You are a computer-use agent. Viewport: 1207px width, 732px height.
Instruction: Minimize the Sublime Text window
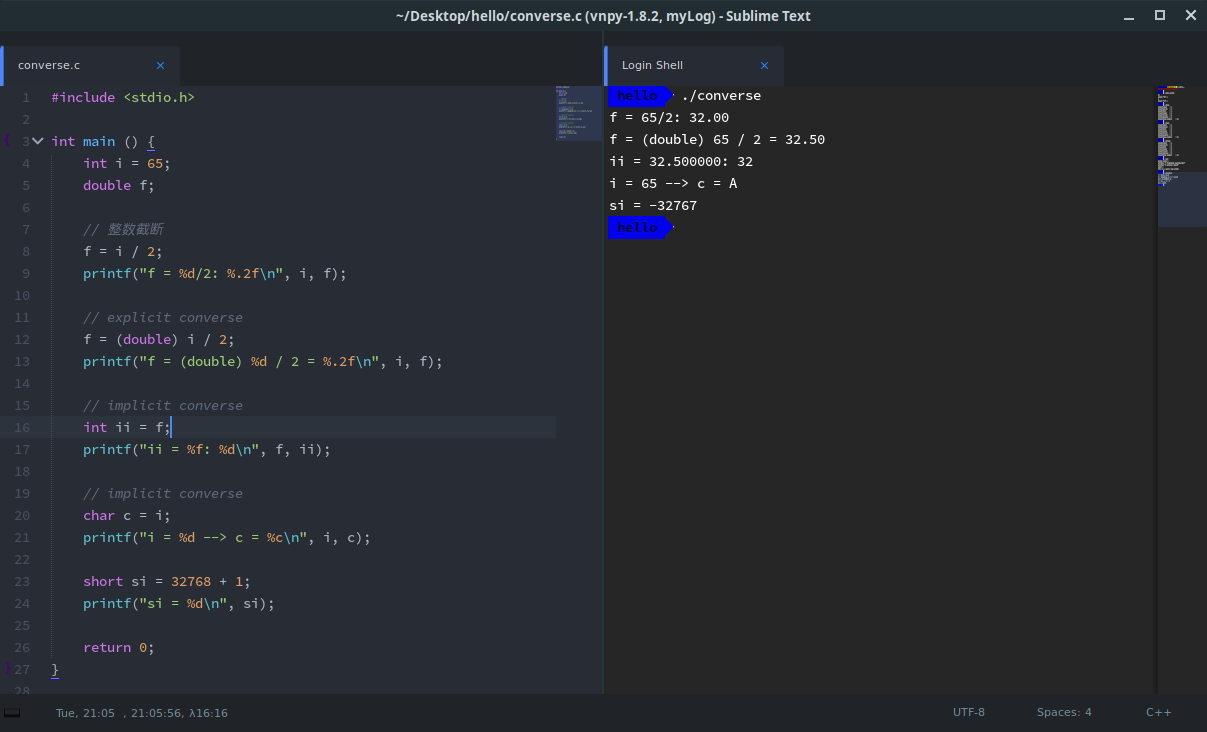pos(1131,15)
